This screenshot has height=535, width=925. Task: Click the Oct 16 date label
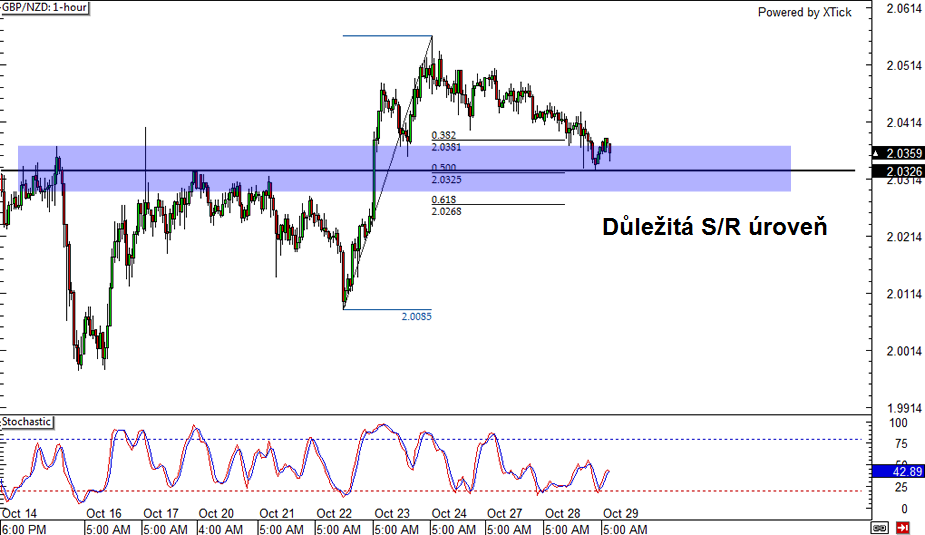click(x=104, y=513)
